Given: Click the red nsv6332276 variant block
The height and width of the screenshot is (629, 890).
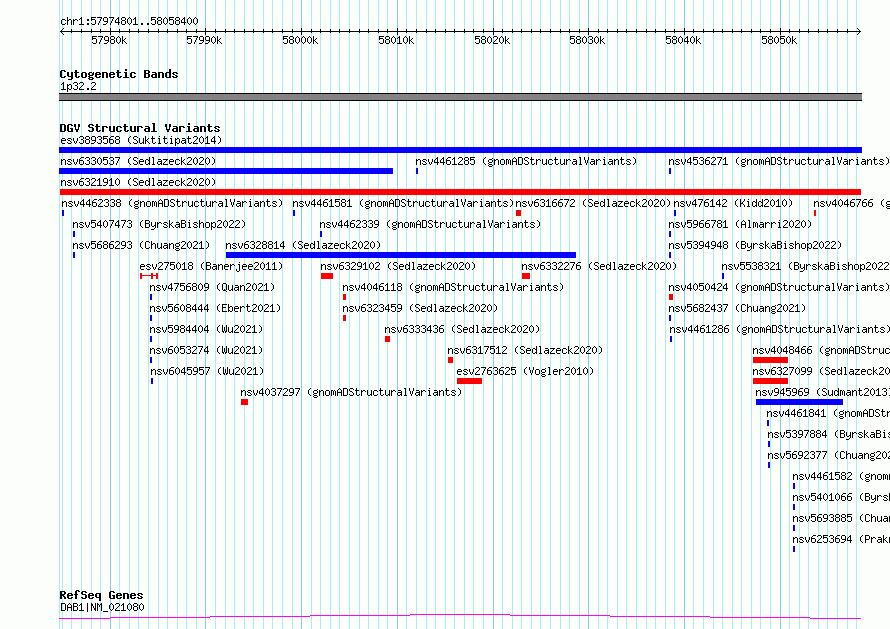Looking at the screenshot, I should pyautogui.click(x=526, y=276).
